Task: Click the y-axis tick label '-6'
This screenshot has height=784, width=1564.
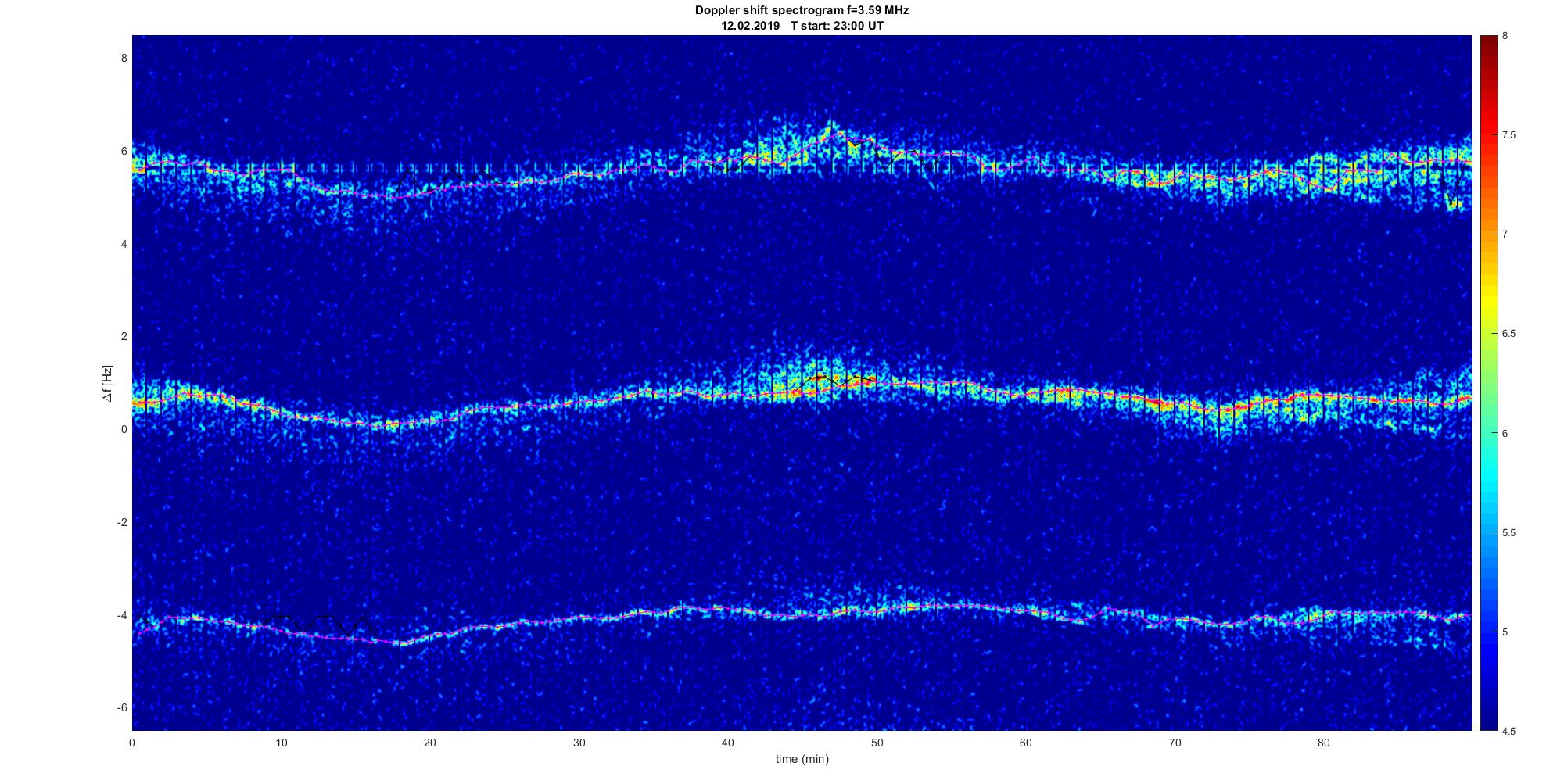Action: (x=122, y=707)
